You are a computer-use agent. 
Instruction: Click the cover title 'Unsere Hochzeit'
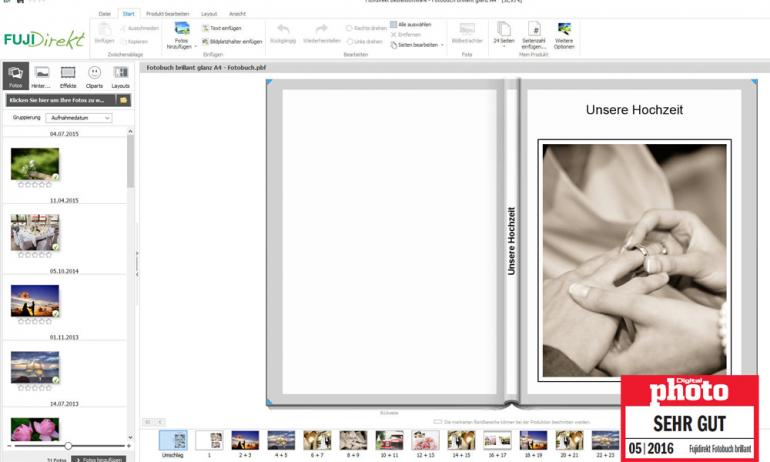click(634, 110)
